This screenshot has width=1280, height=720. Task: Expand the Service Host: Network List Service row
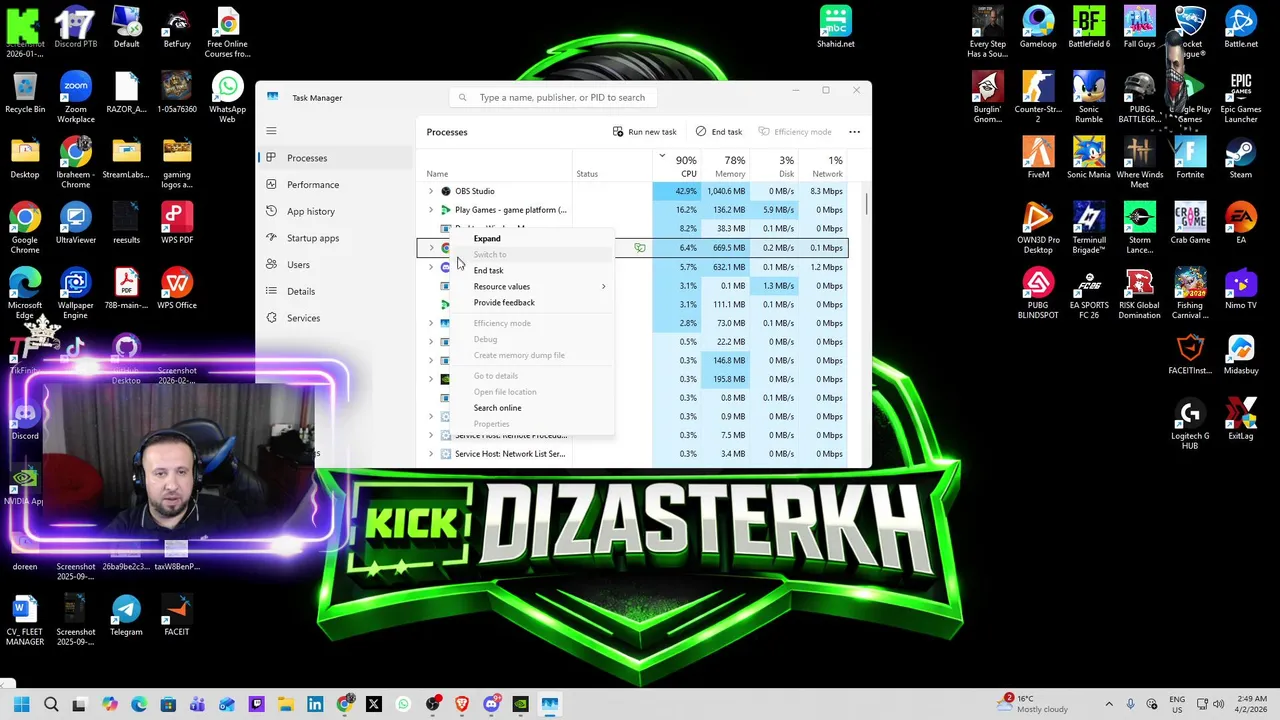(x=431, y=454)
